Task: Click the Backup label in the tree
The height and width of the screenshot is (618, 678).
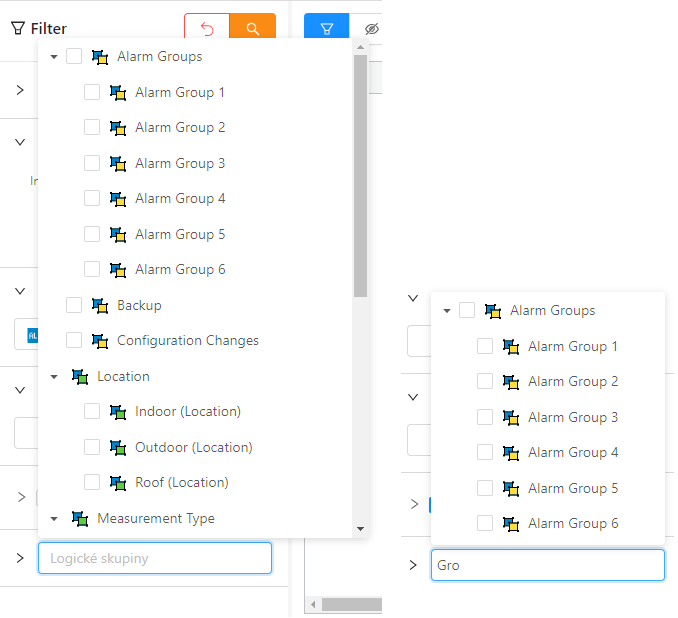Action: click(x=139, y=305)
